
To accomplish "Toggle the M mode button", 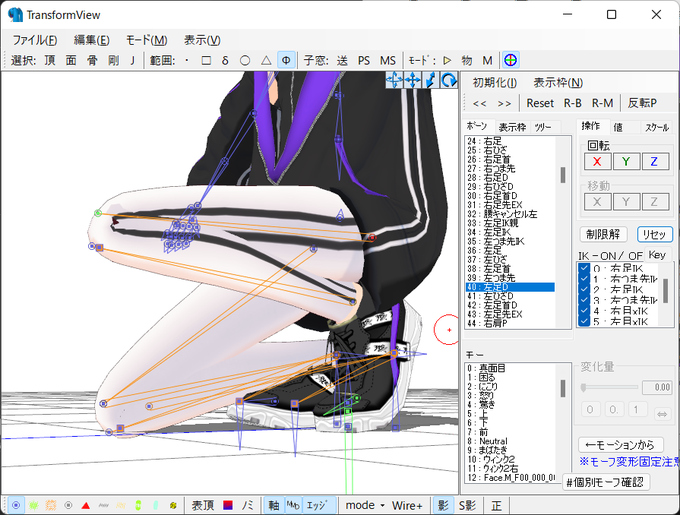I will pos(487,60).
